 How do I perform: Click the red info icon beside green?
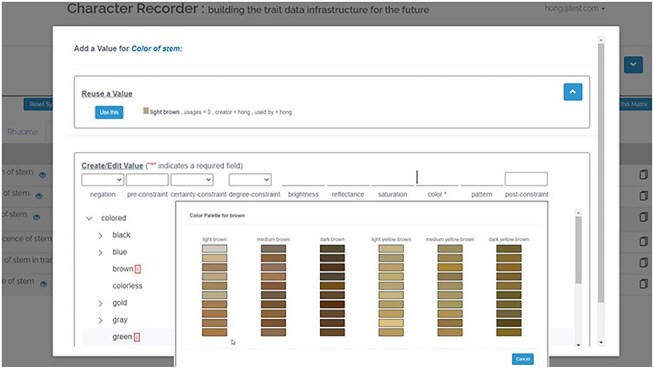click(x=137, y=337)
